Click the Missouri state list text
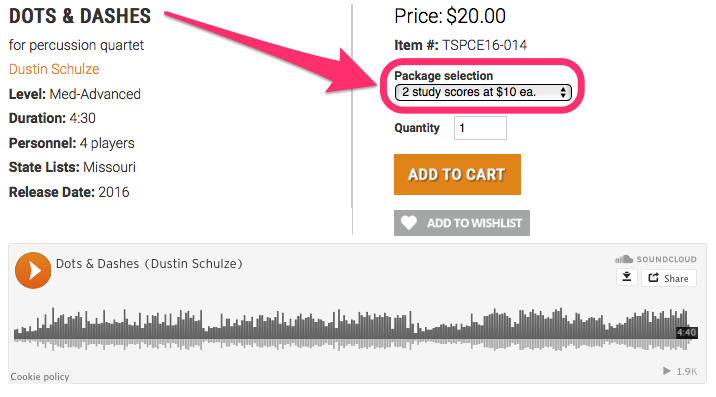Screen dimensions: 716x397 tap(109, 167)
